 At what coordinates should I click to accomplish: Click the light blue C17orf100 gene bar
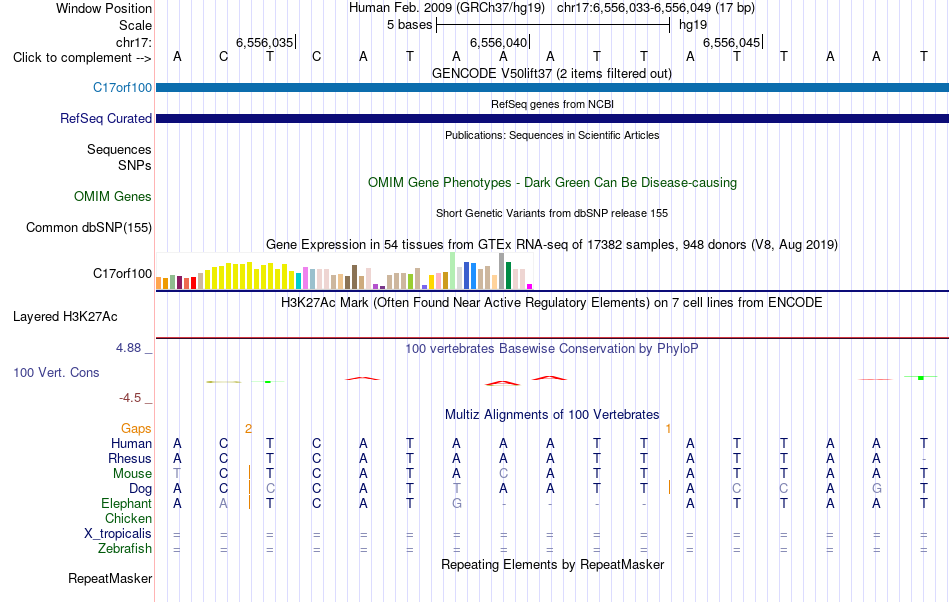[x=552, y=87]
